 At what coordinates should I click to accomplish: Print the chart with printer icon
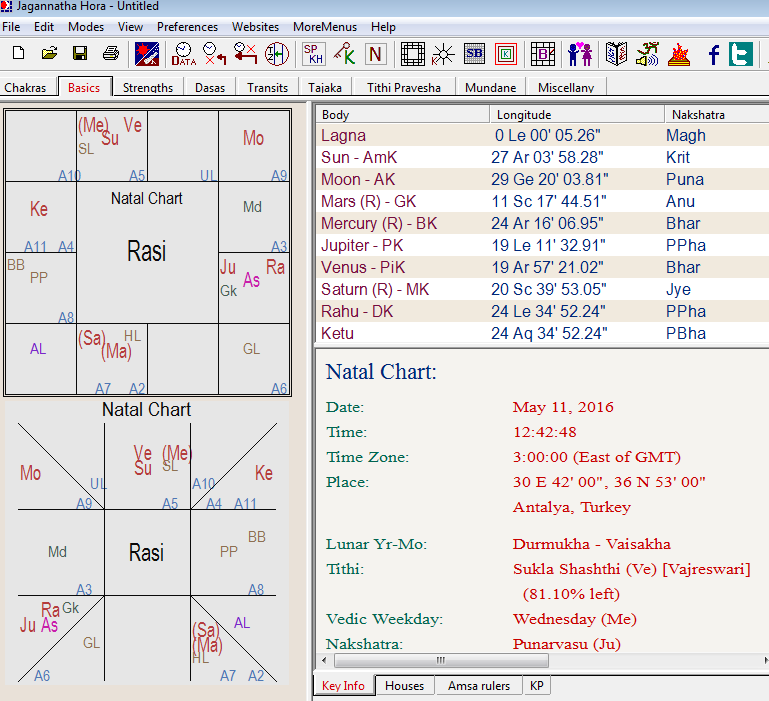coord(111,53)
